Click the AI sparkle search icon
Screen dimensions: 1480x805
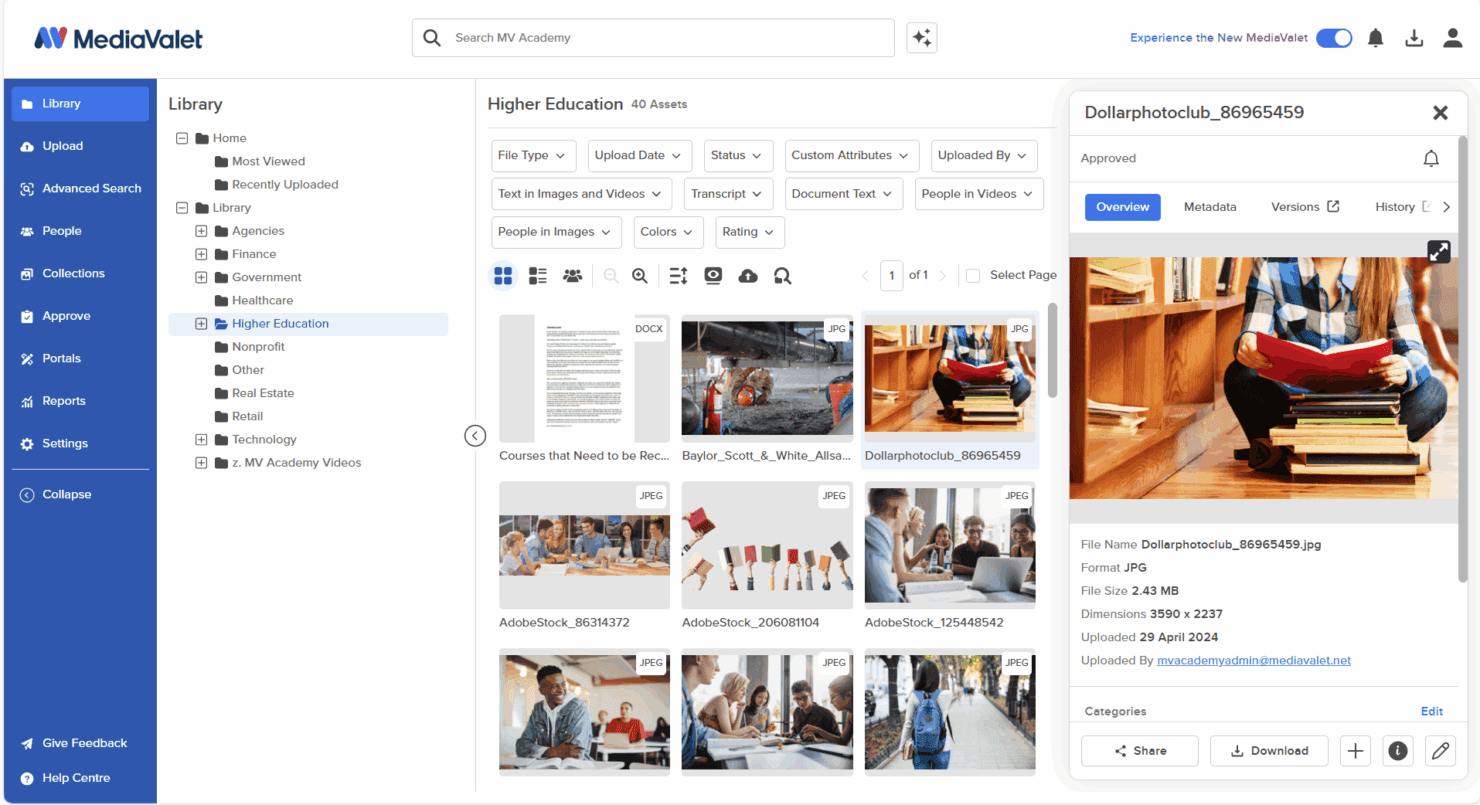pos(921,38)
